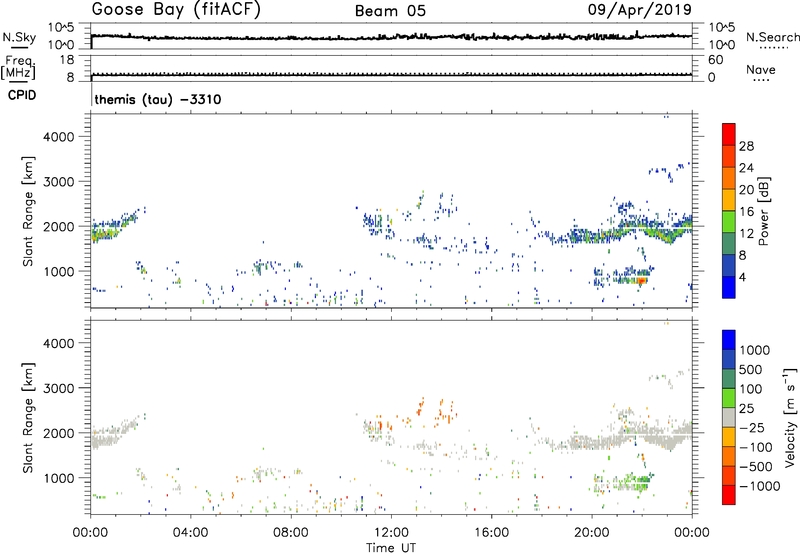Click the velocity panel 'Slant Range [km]' label
Screen dimensions: 800x554
pyautogui.click(x=28, y=417)
